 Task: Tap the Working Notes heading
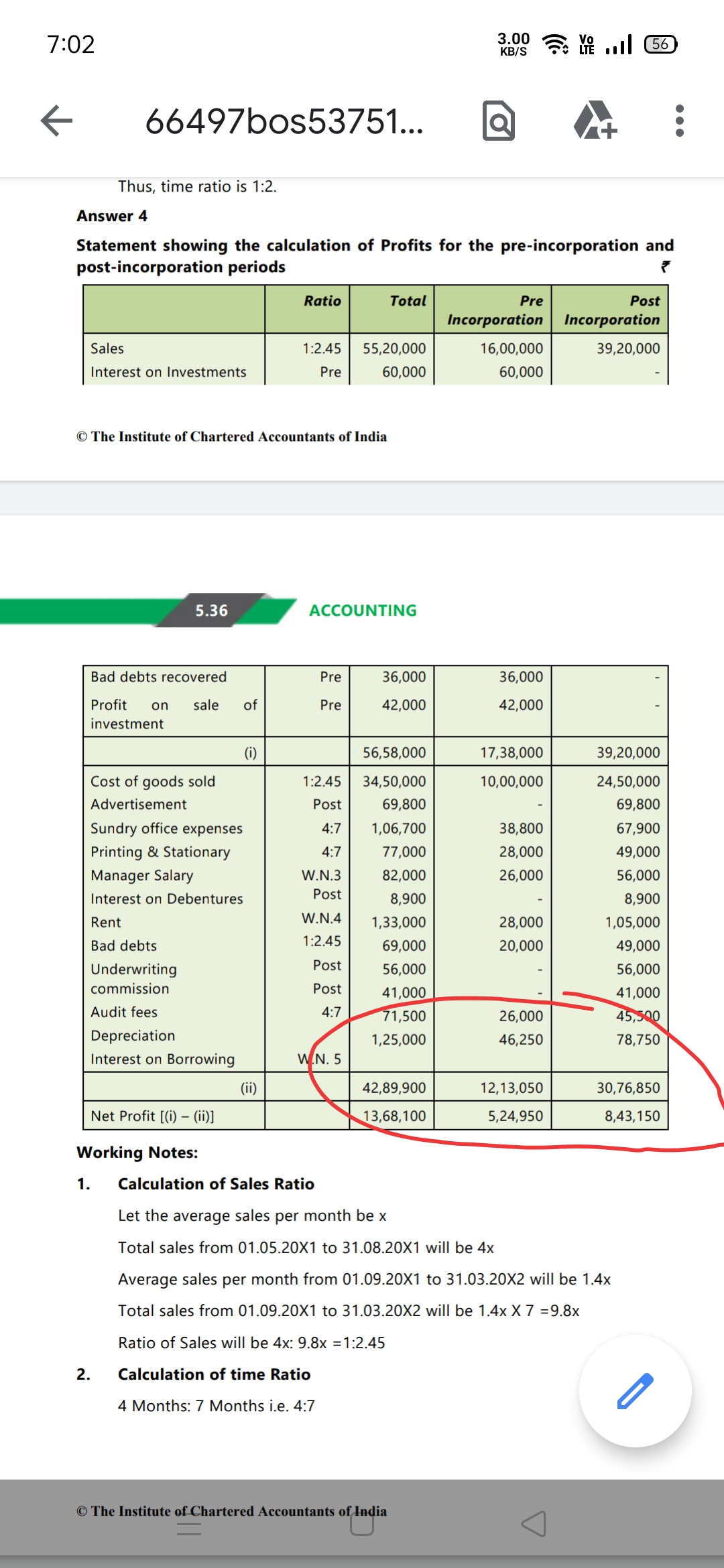tap(137, 1152)
